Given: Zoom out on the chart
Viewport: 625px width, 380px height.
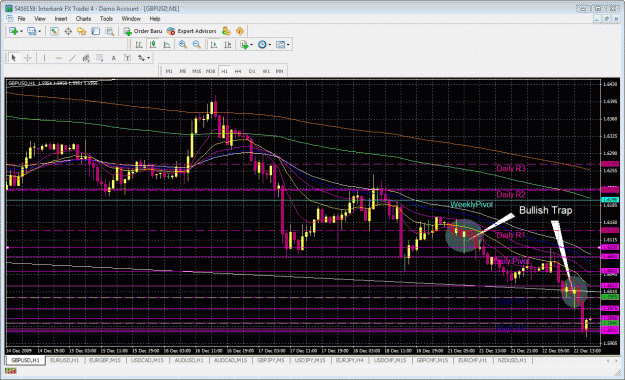Looking at the screenshot, I should [x=197, y=45].
